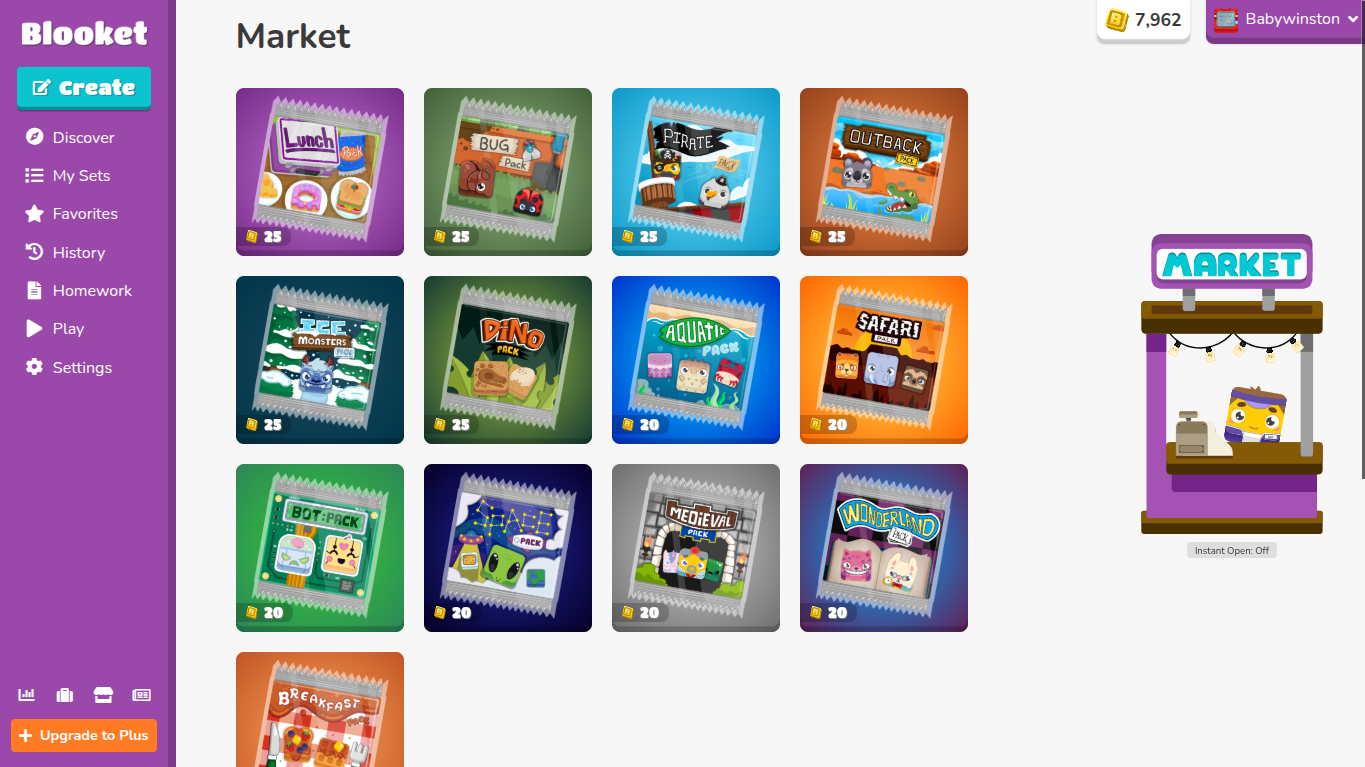Open the stats chart icon in sidebar
This screenshot has height=767, width=1365.
(x=27, y=695)
